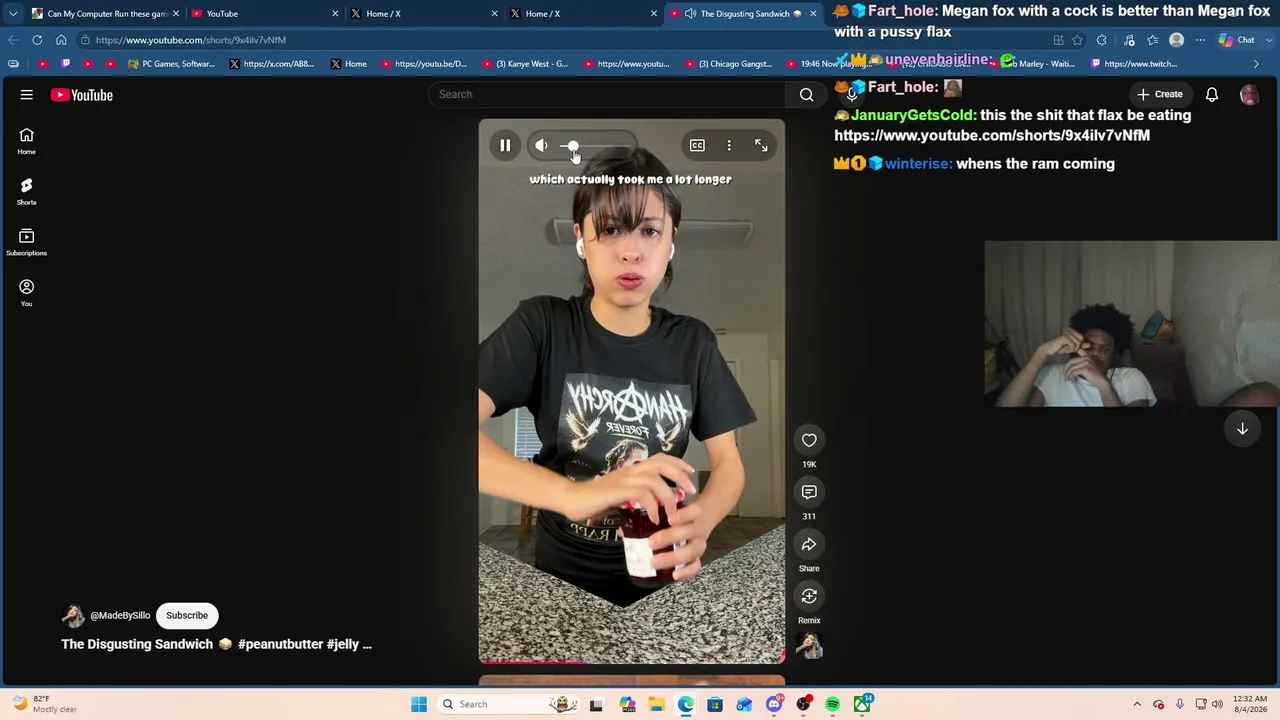Open the twitch.com bookmark

click(x=1133, y=64)
